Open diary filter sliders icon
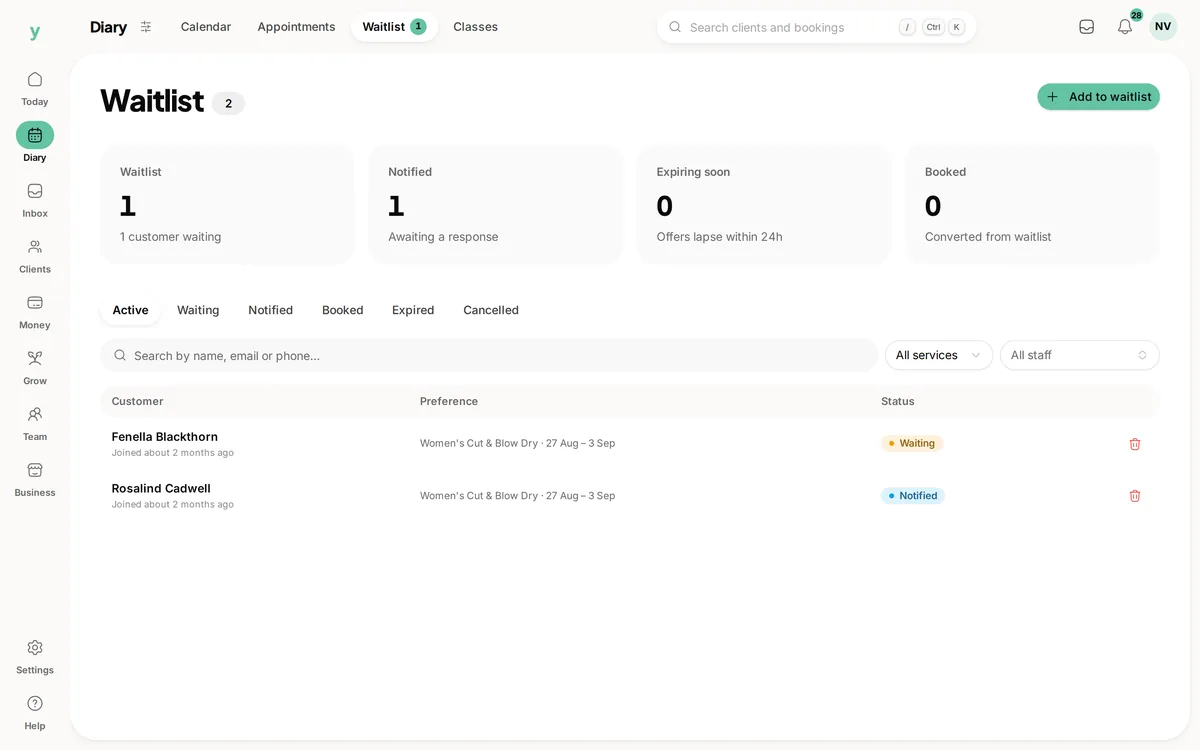This screenshot has width=1200, height=750. coord(146,27)
